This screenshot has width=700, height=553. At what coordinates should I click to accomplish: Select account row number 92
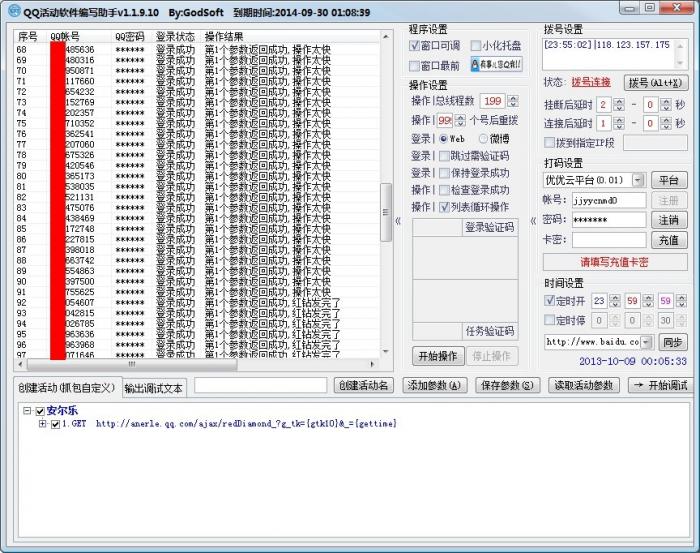[197, 303]
